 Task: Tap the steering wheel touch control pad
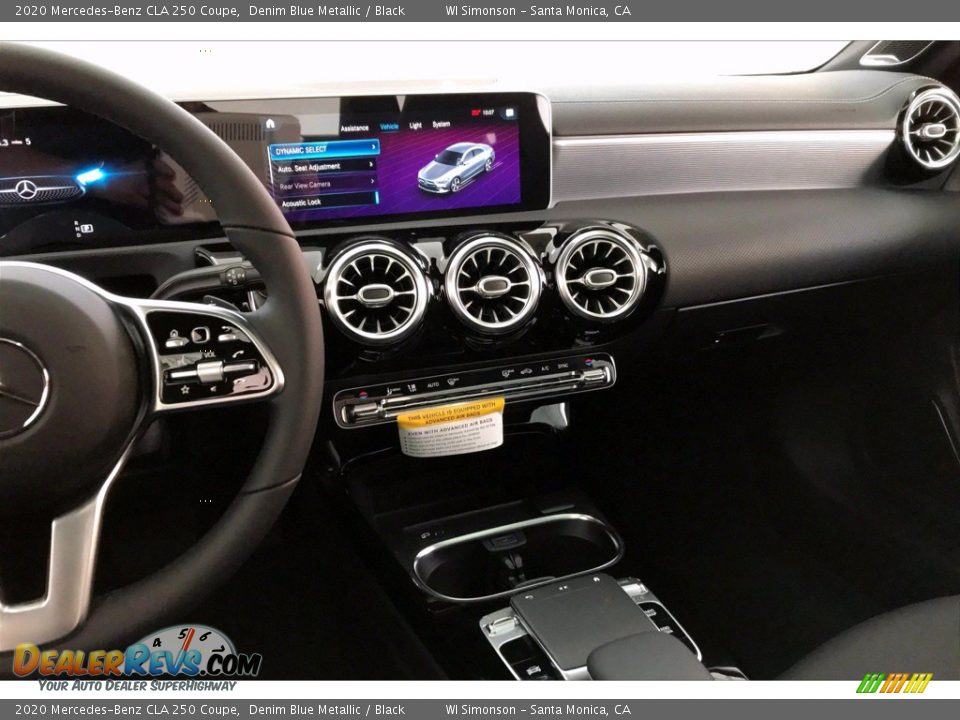(201, 335)
